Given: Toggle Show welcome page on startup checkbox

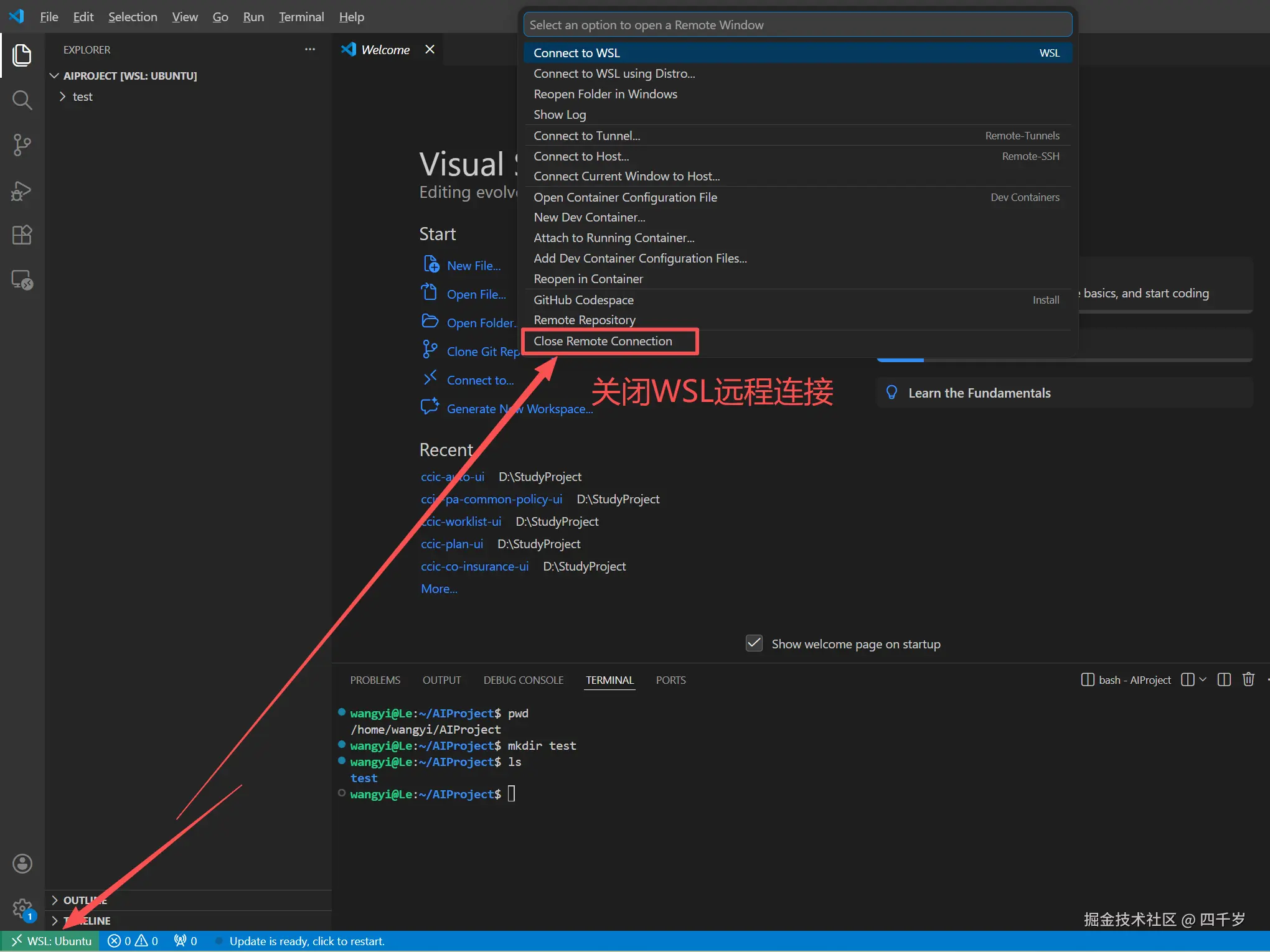Looking at the screenshot, I should click(754, 643).
